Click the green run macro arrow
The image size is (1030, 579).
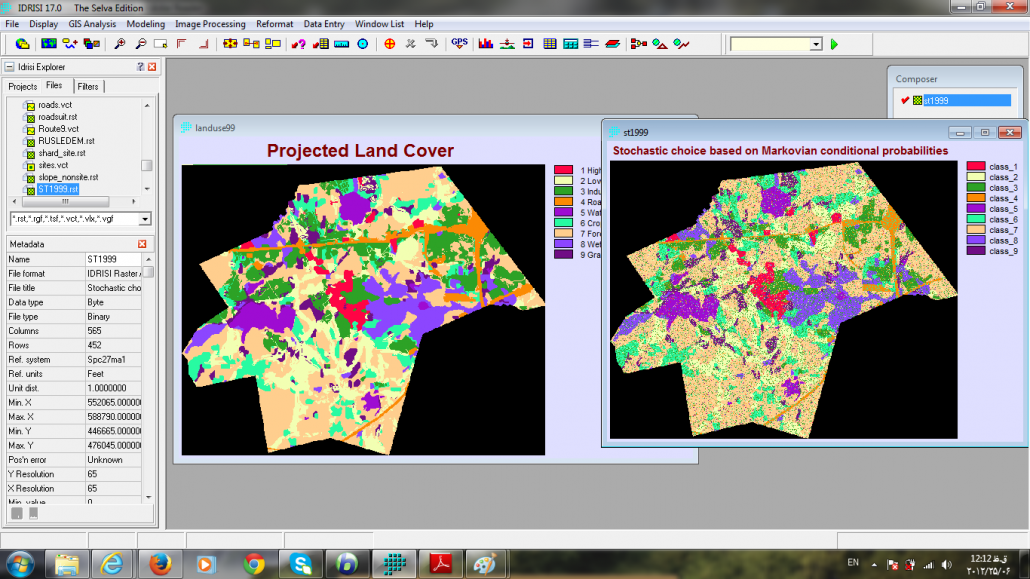(834, 44)
